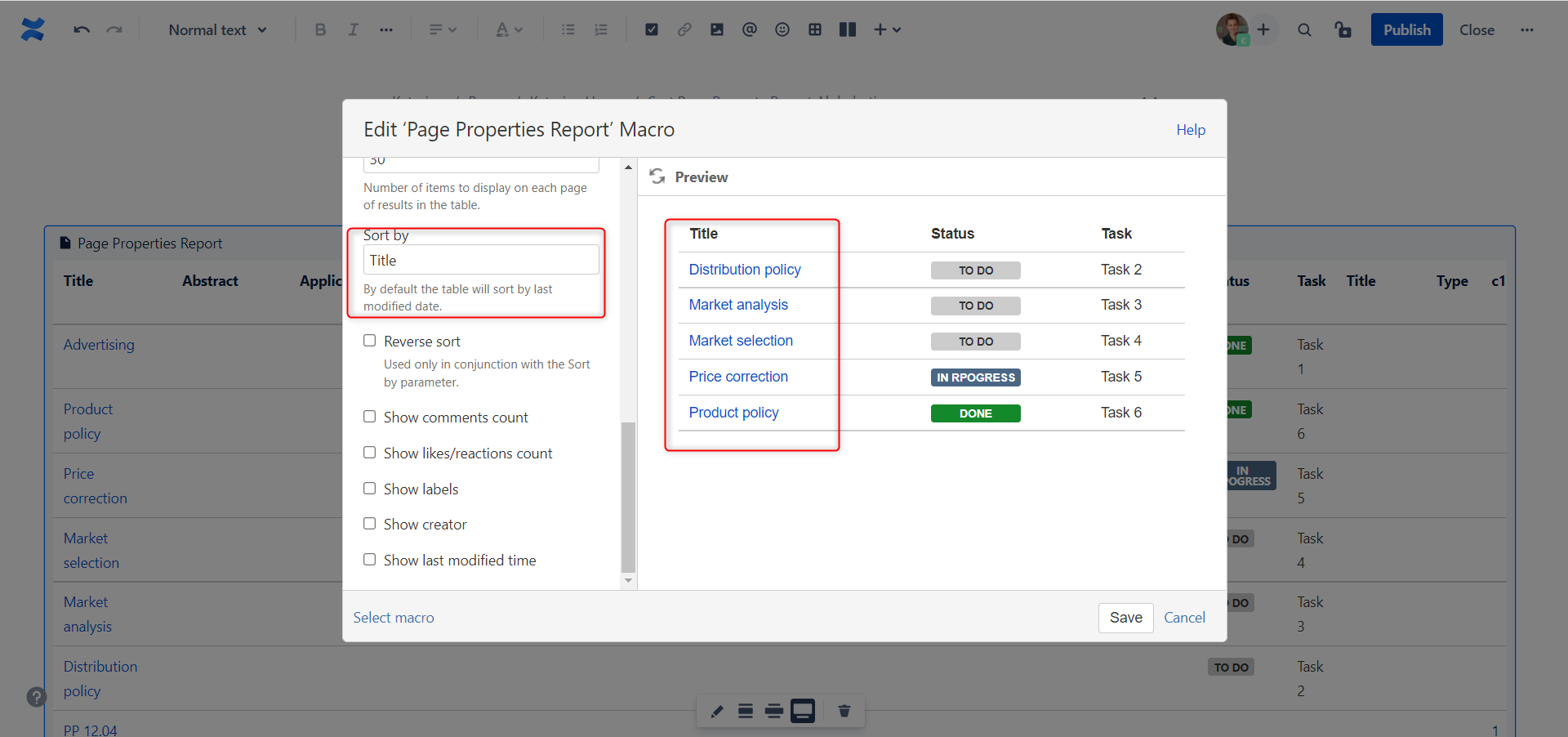
Task: Enable the Reverse sort option
Action: click(369, 341)
